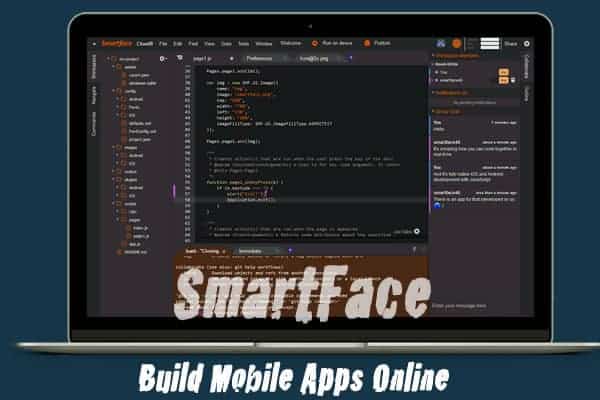Open the Window menu
The height and width of the screenshot is (400, 600).
[x=264, y=44]
